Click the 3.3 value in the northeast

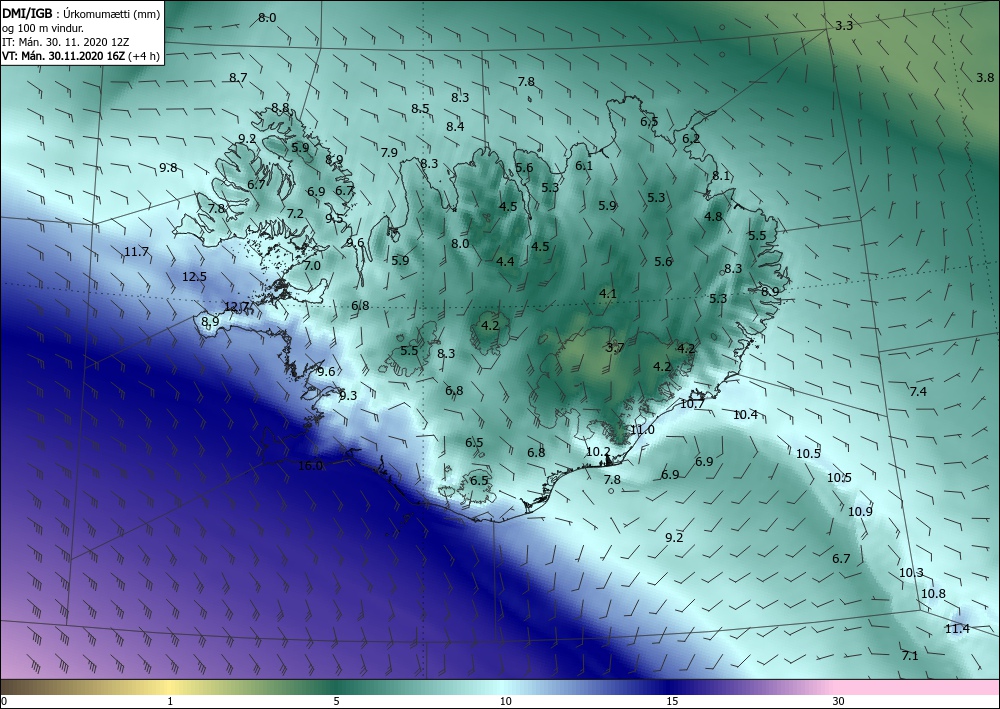pyautogui.click(x=844, y=26)
